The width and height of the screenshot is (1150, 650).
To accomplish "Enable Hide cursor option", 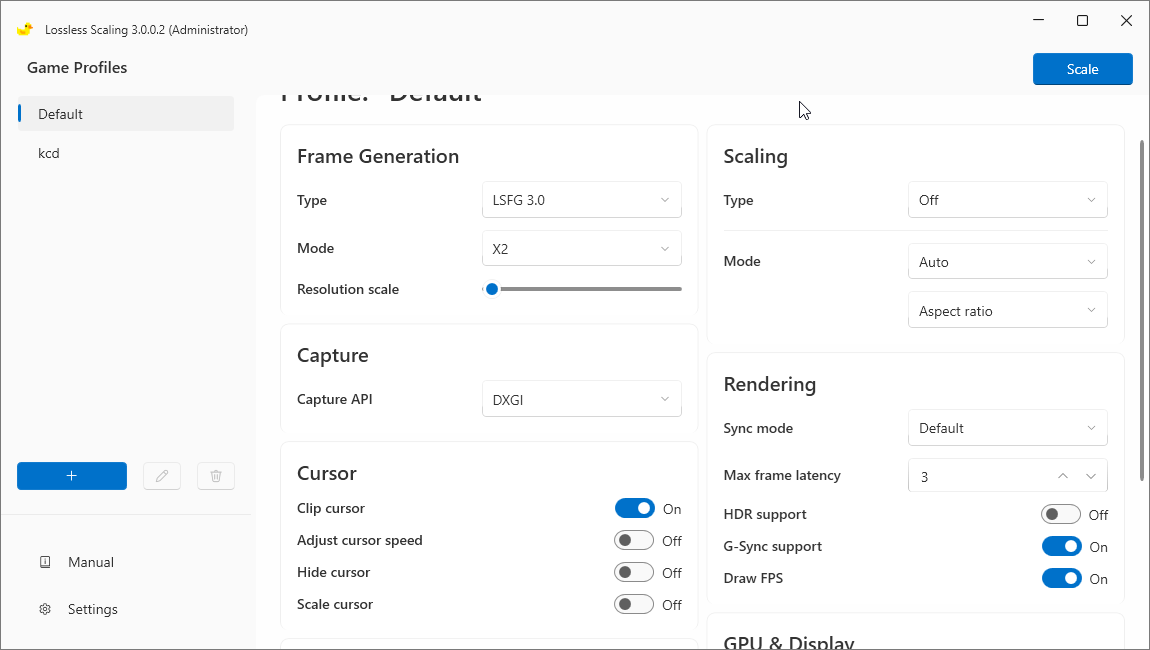I will click(x=634, y=572).
